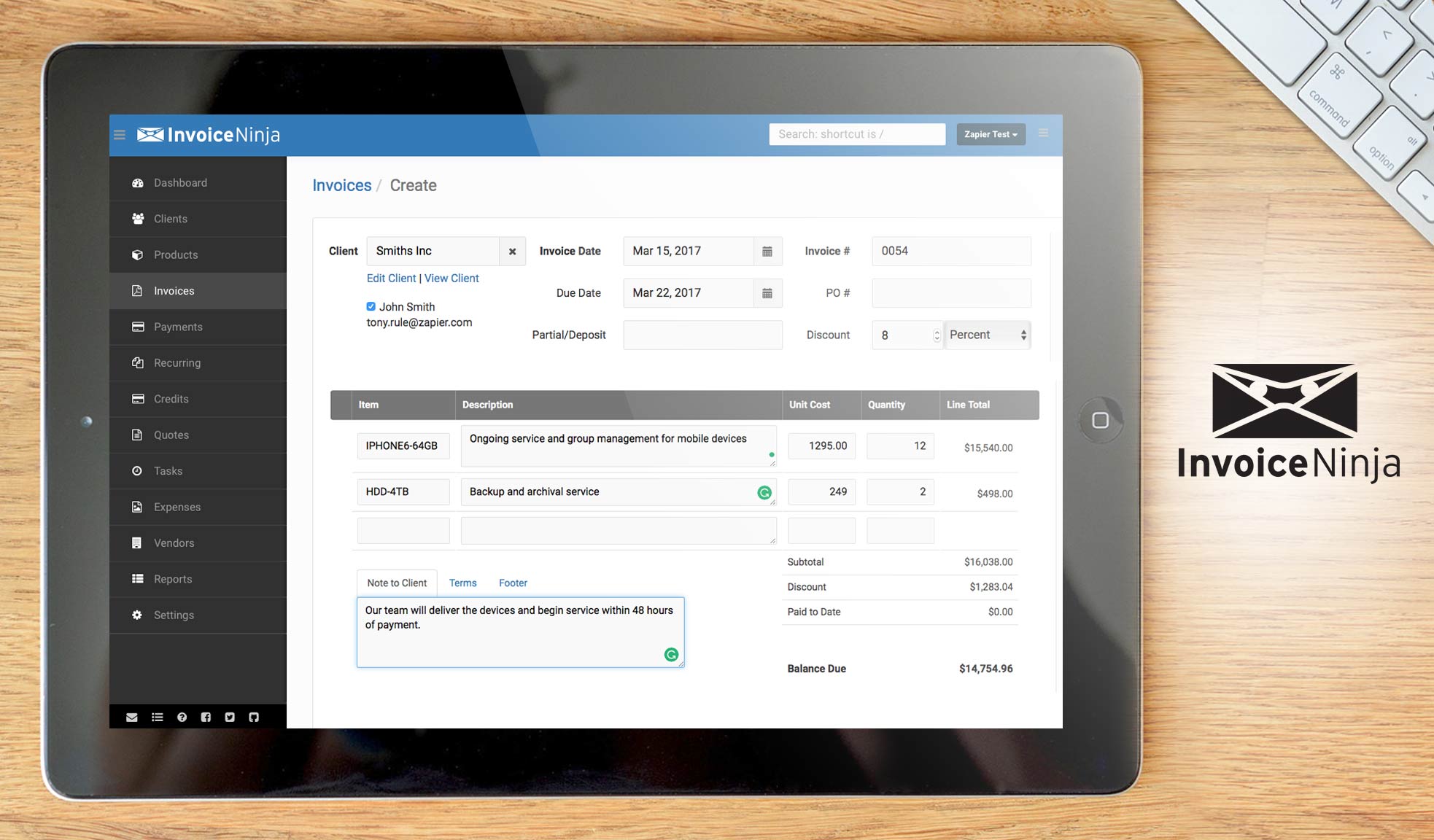Open right-side panel menu icon in header

[x=1043, y=133]
